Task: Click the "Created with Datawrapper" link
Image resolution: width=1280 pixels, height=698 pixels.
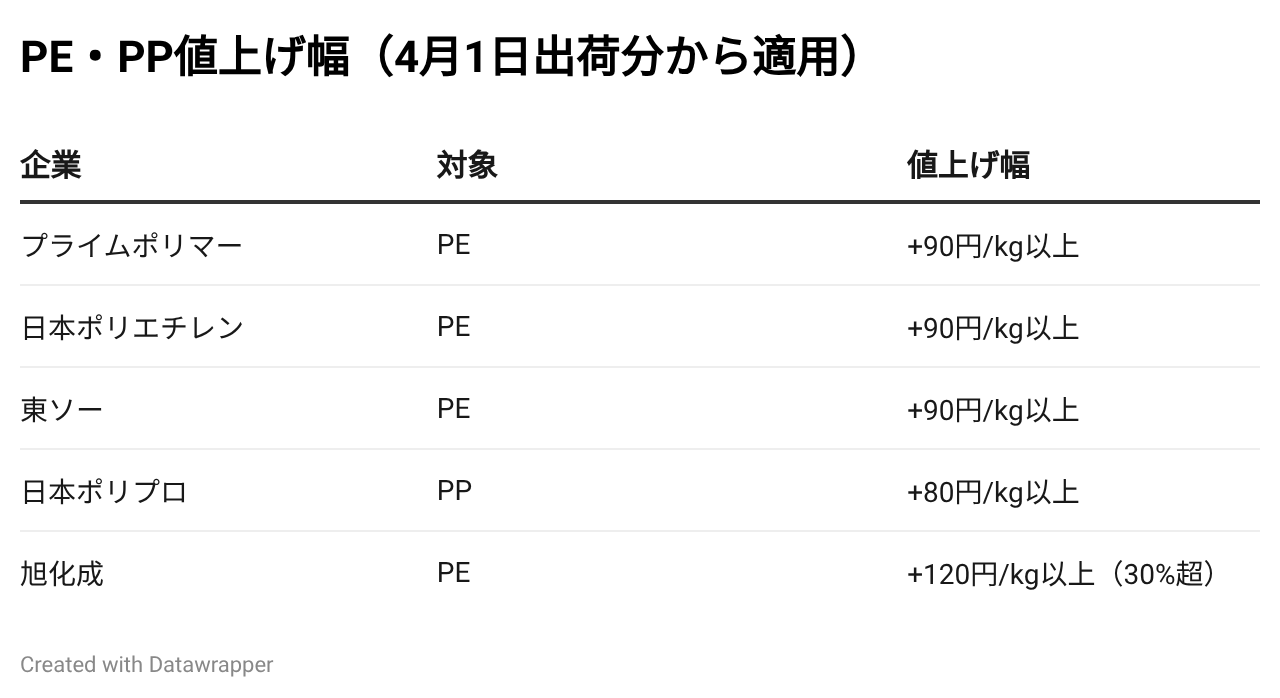Action: click(146, 664)
